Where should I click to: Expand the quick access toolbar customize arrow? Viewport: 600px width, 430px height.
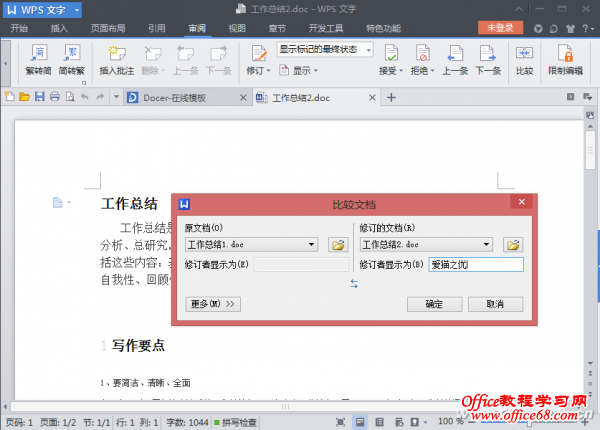[116, 97]
